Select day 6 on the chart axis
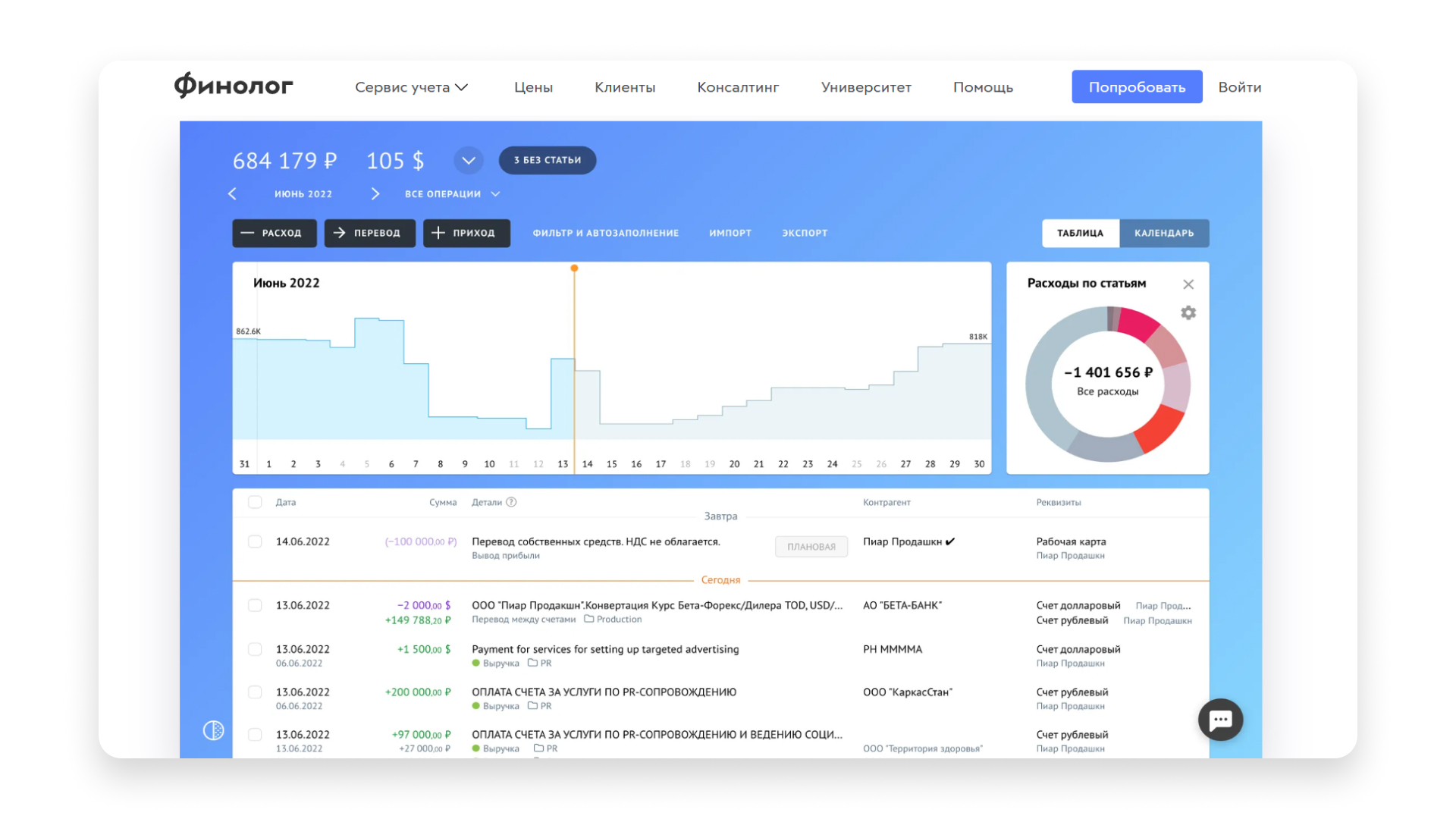This screenshot has width=1456, height=819. pos(391,464)
